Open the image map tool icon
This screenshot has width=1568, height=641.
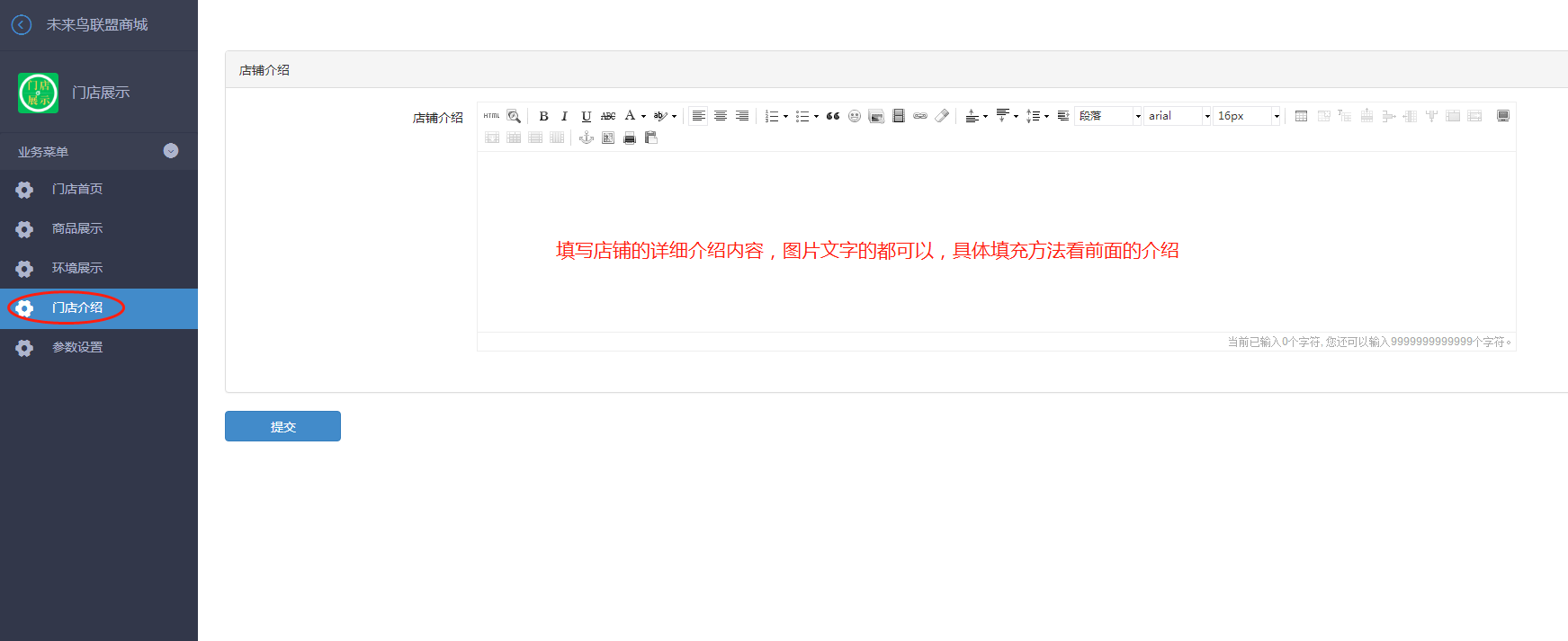608,138
